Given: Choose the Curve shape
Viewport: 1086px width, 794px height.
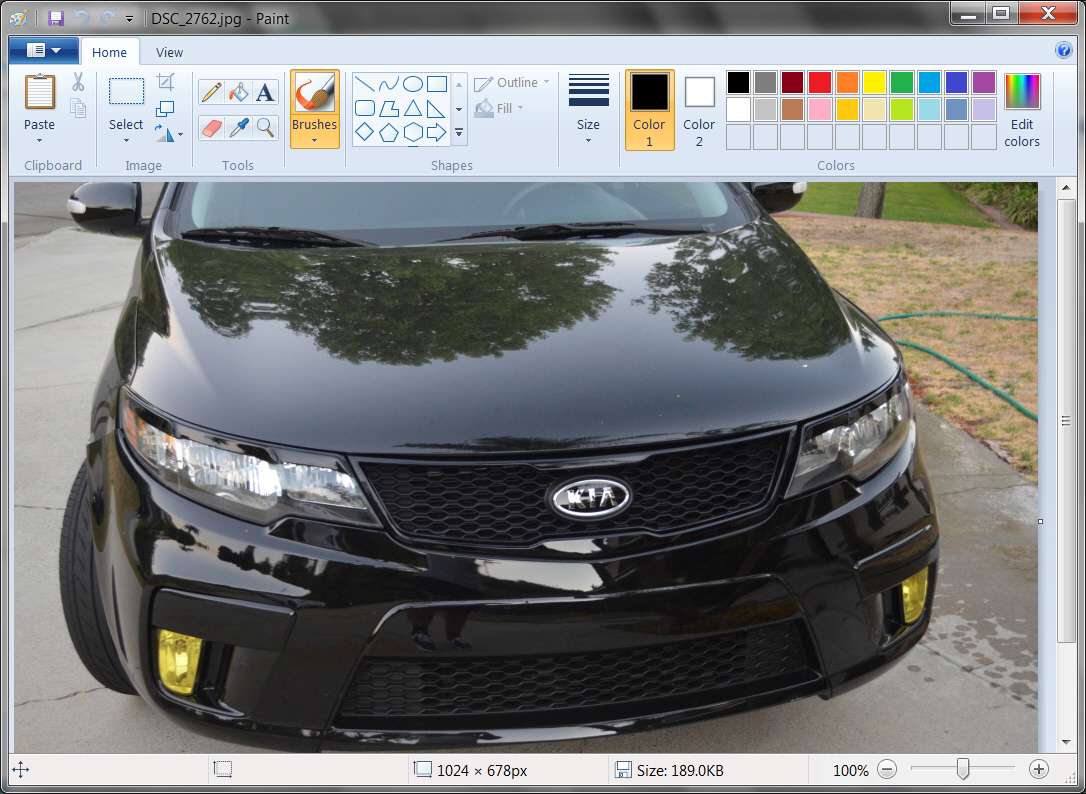Looking at the screenshot, I should [x=389, y=85].
